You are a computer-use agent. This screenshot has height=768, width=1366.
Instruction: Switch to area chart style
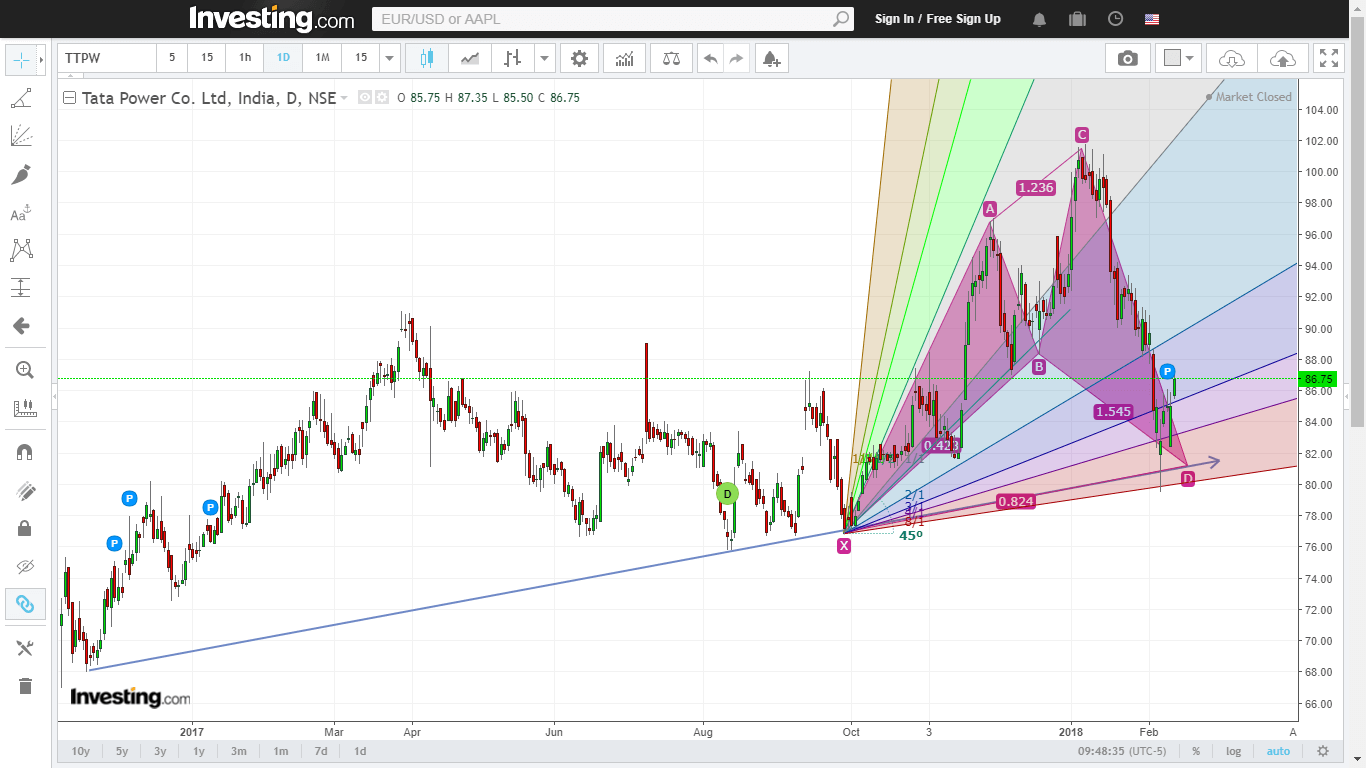pyautogui.click(x=470, y=58)
